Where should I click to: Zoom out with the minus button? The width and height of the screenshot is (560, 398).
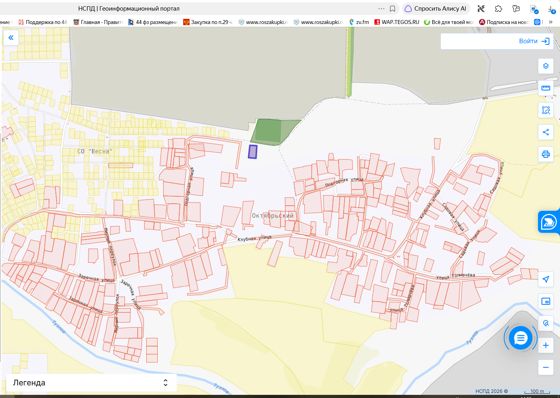coord(545,367)
